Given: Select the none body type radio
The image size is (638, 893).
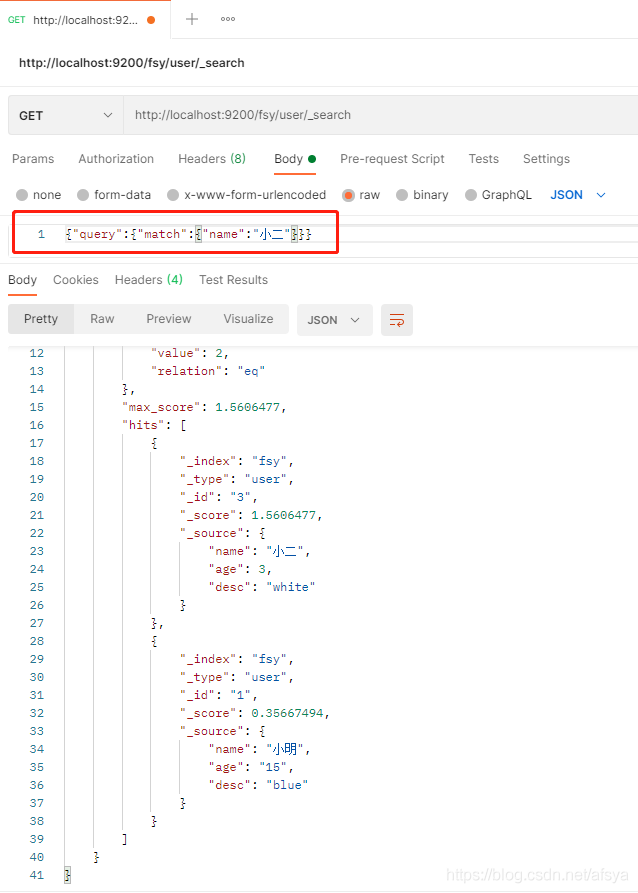Looking at the screenshot, I should [x=22, y=195].
